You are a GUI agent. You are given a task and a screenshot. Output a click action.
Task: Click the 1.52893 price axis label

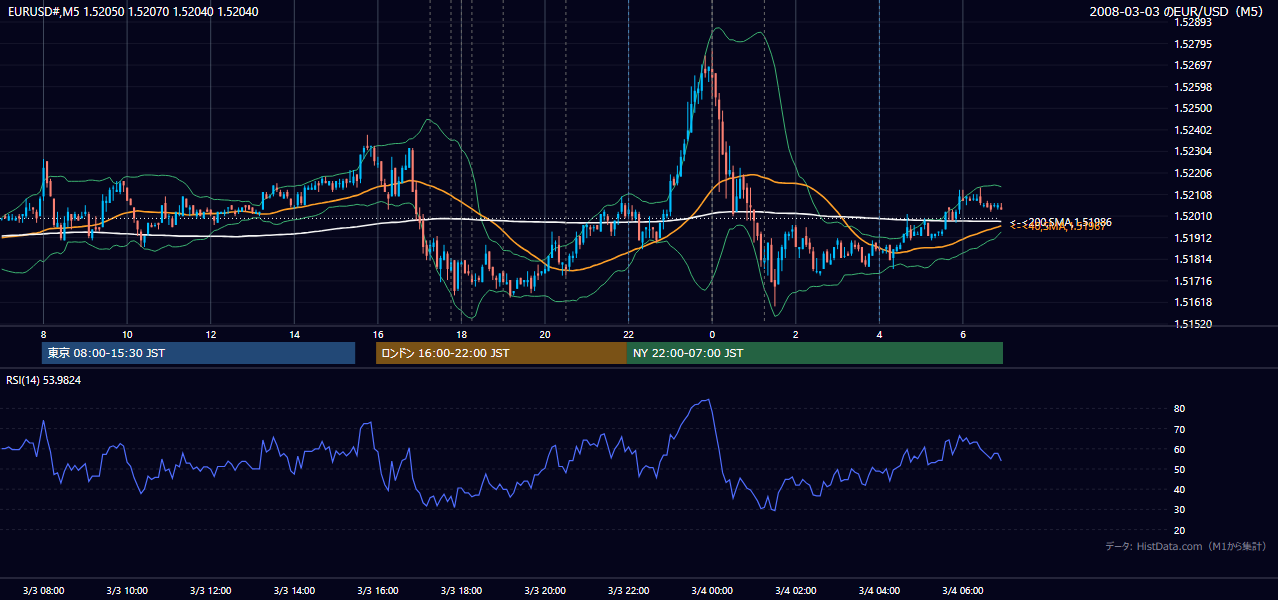(x=1193, y=22)
